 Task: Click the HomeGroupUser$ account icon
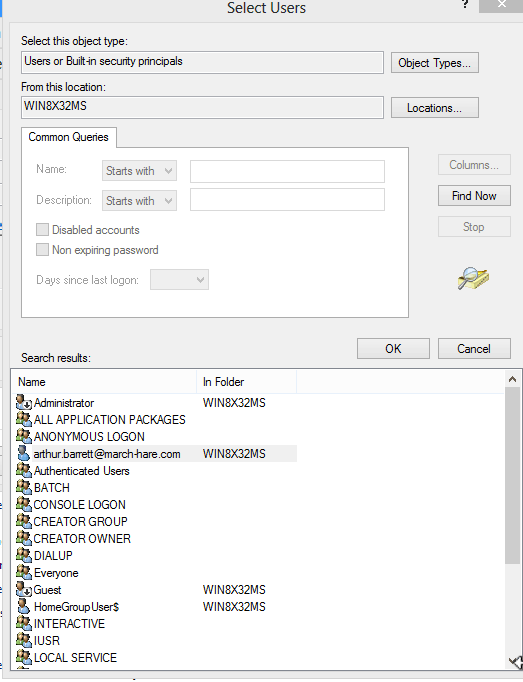23,606
